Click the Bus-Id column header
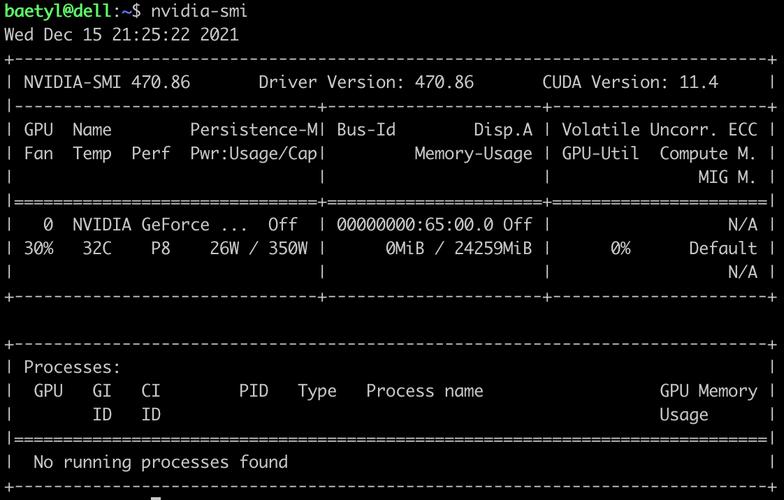The image size is (784, 500). (366, 129)
